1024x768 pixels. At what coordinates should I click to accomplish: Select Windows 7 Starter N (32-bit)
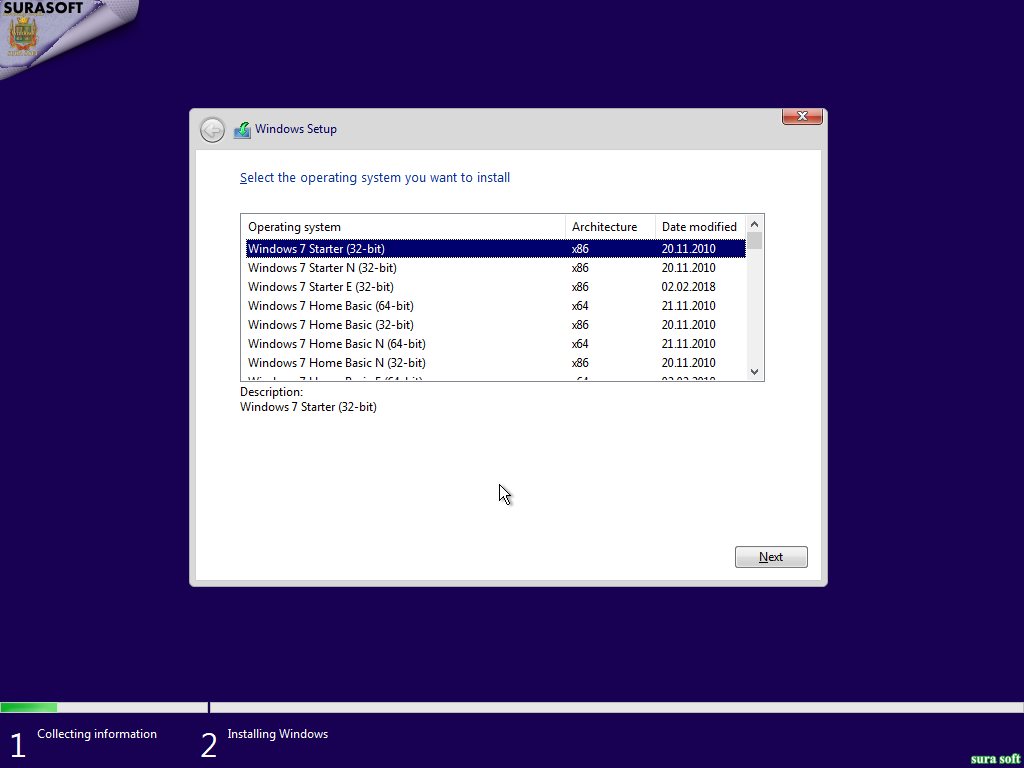pyautogui.click(x=496, y=268)
